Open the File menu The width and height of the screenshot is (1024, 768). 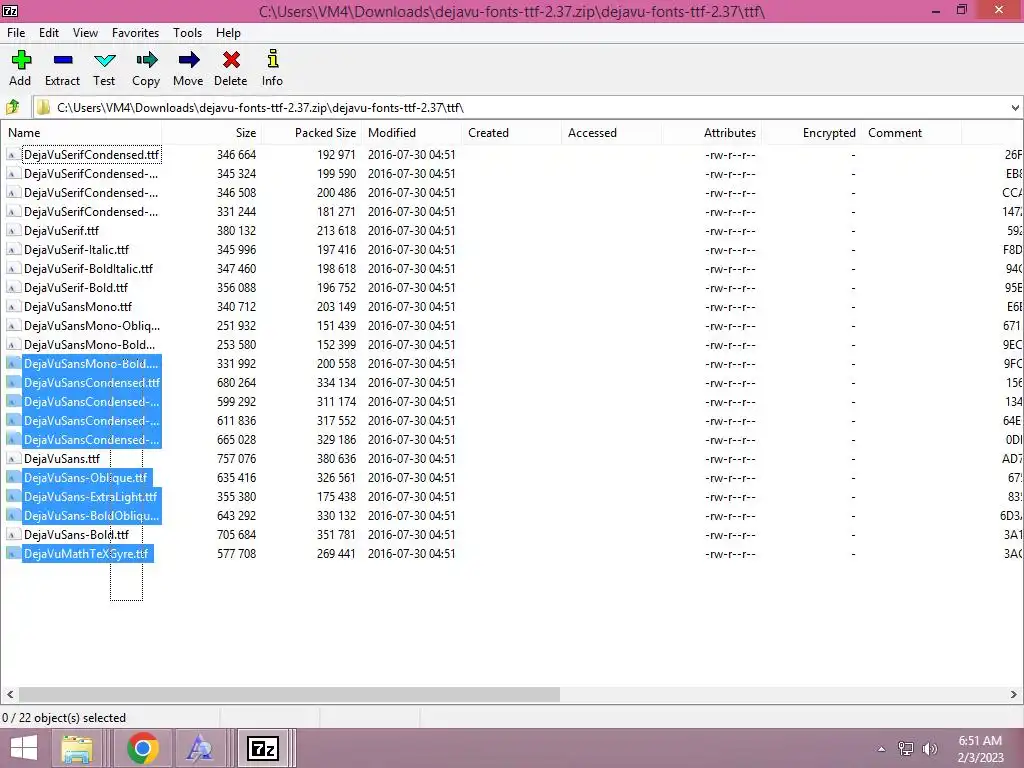coord(16,33)
